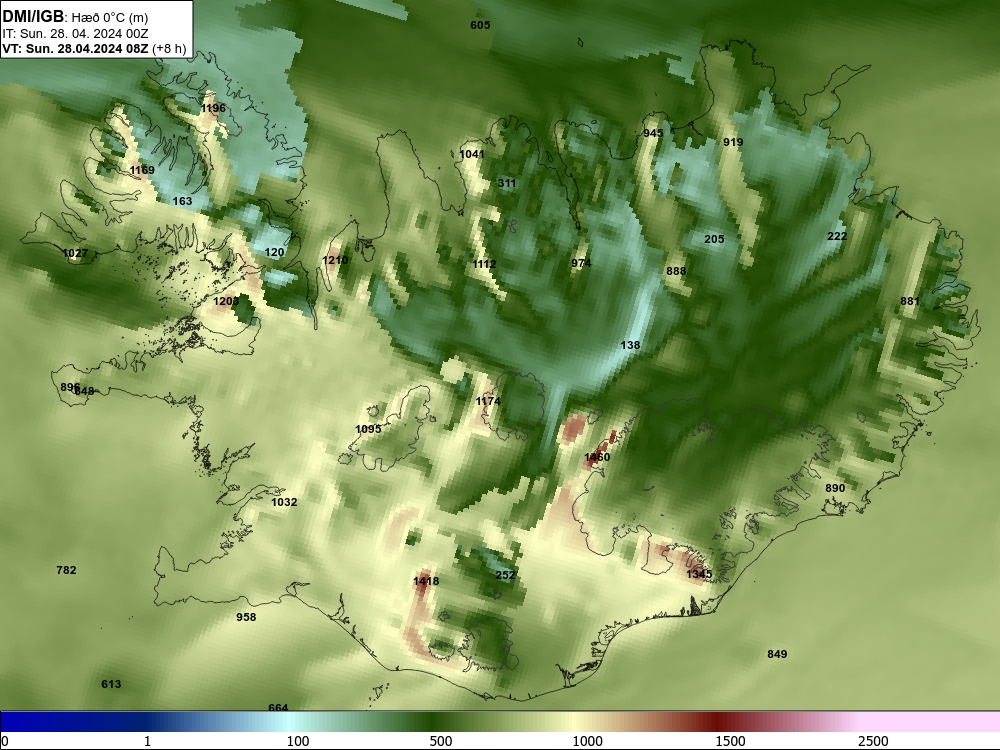Click the 881 value on the east coast

pos(910,301)
